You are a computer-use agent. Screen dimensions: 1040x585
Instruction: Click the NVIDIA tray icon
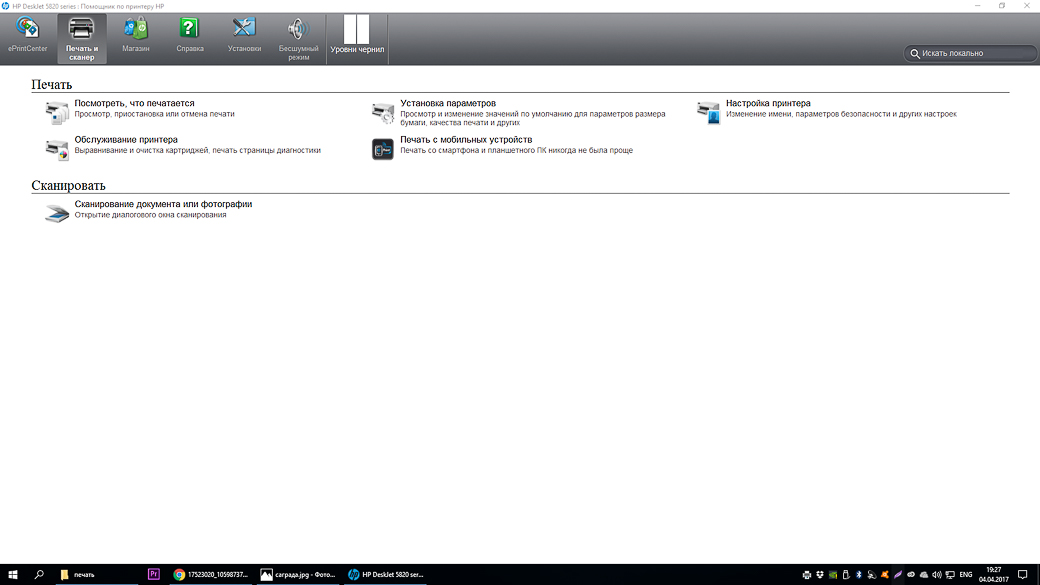point(833,575)
